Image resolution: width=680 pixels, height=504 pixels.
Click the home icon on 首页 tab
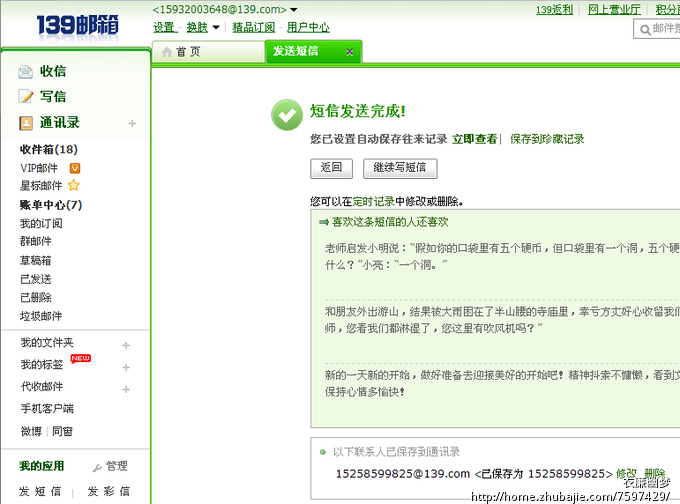click(x=167, y=52)
